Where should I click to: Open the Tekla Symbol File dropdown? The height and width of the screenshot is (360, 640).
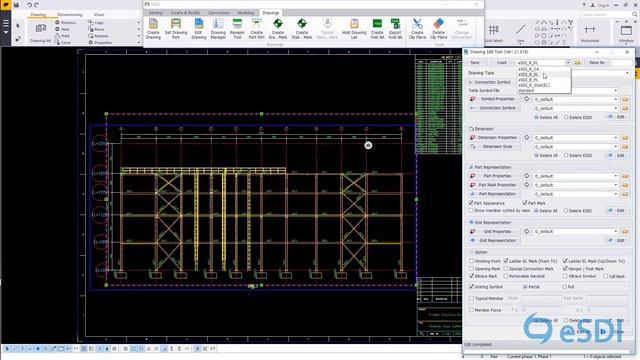click(x=616, y=91)
